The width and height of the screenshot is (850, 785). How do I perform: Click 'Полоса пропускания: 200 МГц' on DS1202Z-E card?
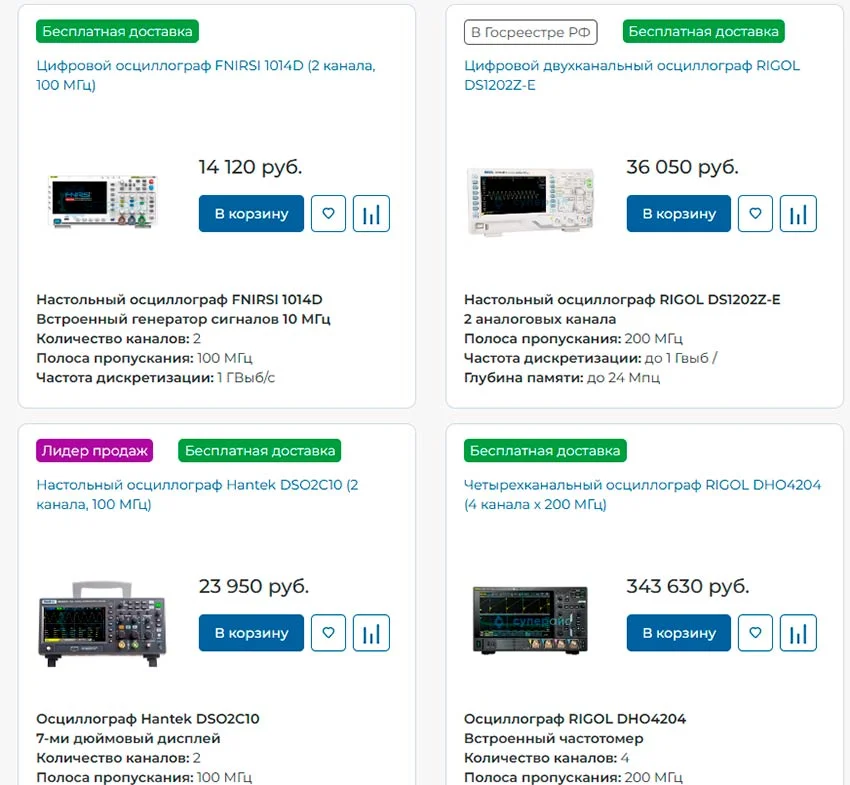pyautogui.click(x=574, y=338)
